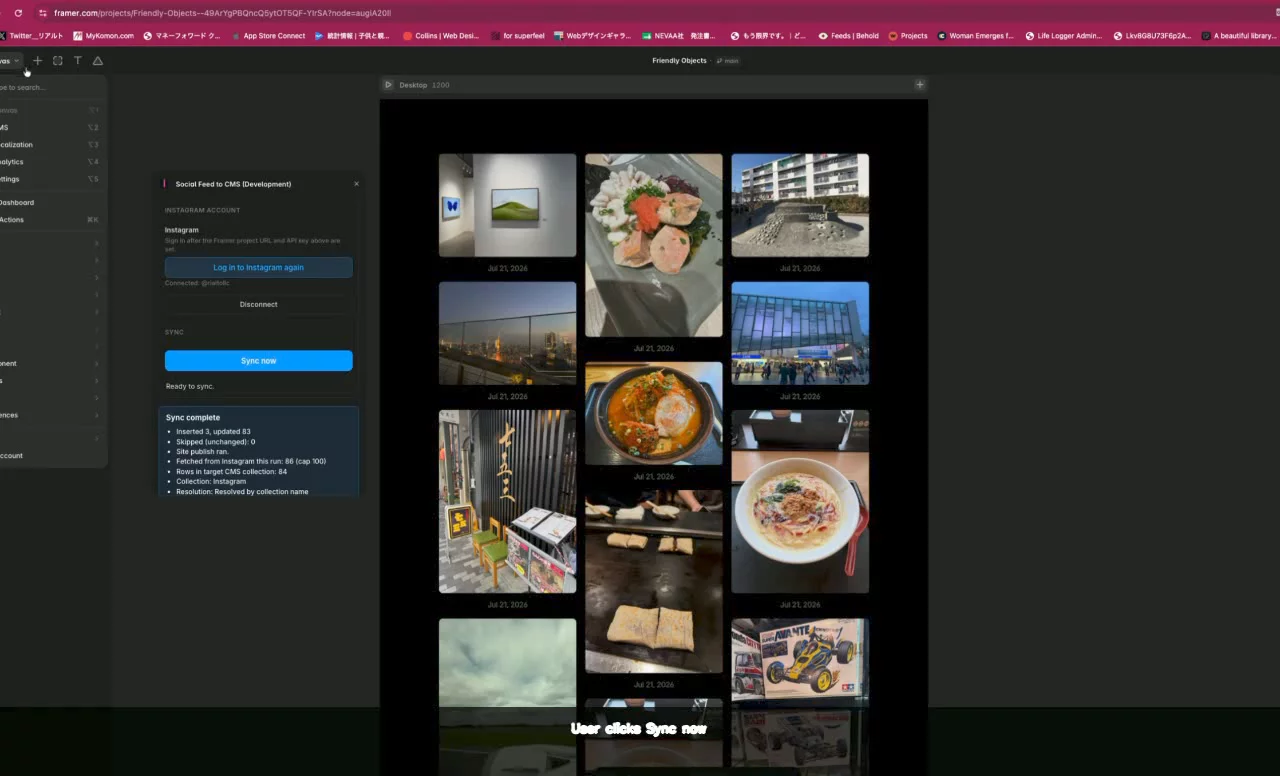Click the menu search field

50,88
